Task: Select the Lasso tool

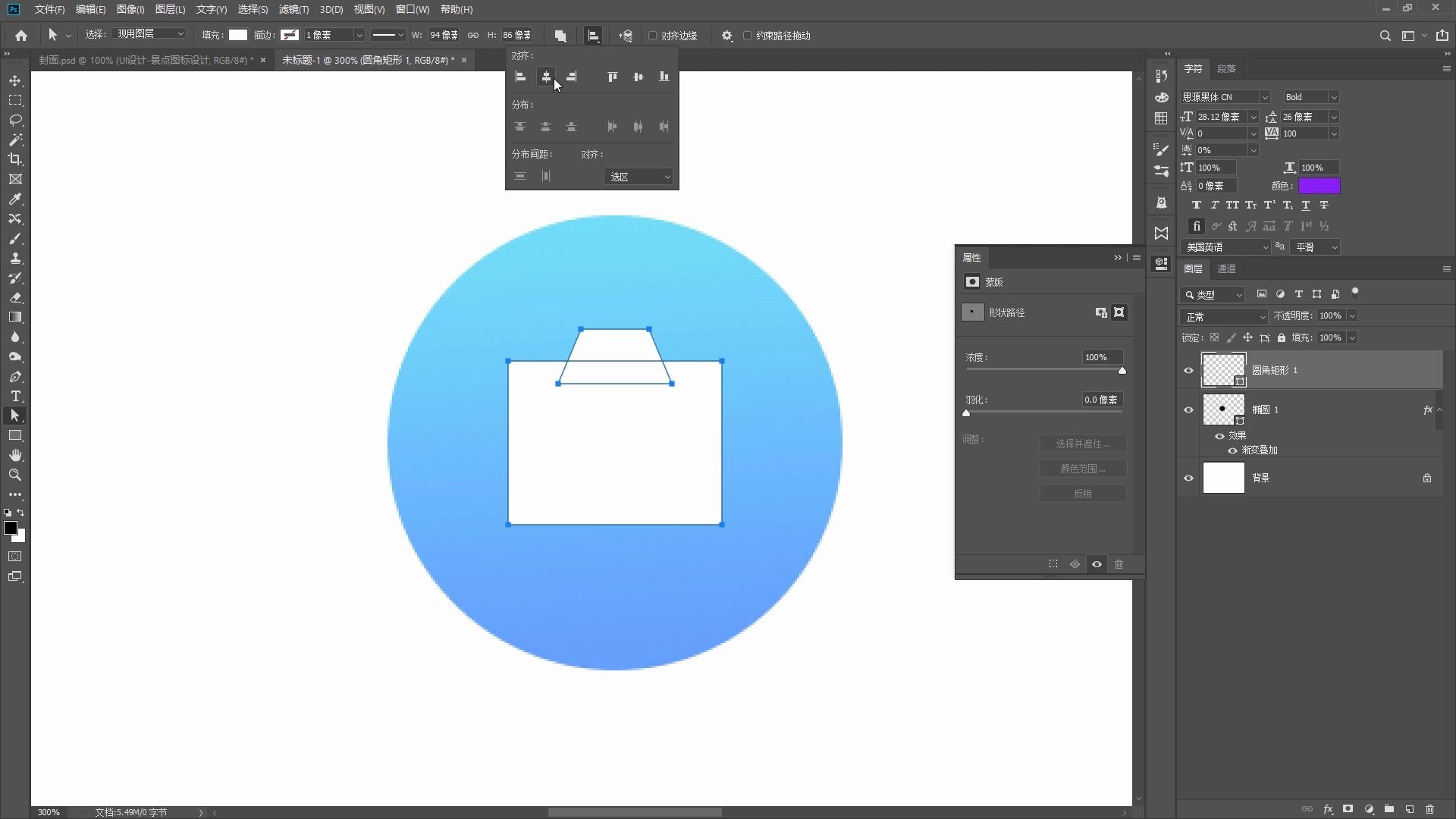Action: [15, 120]
